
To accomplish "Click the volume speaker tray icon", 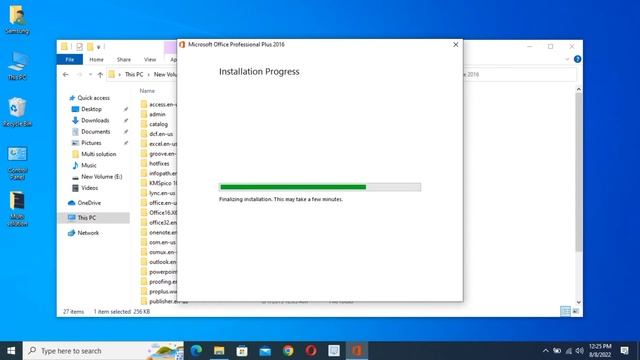I will pos(579,351).
